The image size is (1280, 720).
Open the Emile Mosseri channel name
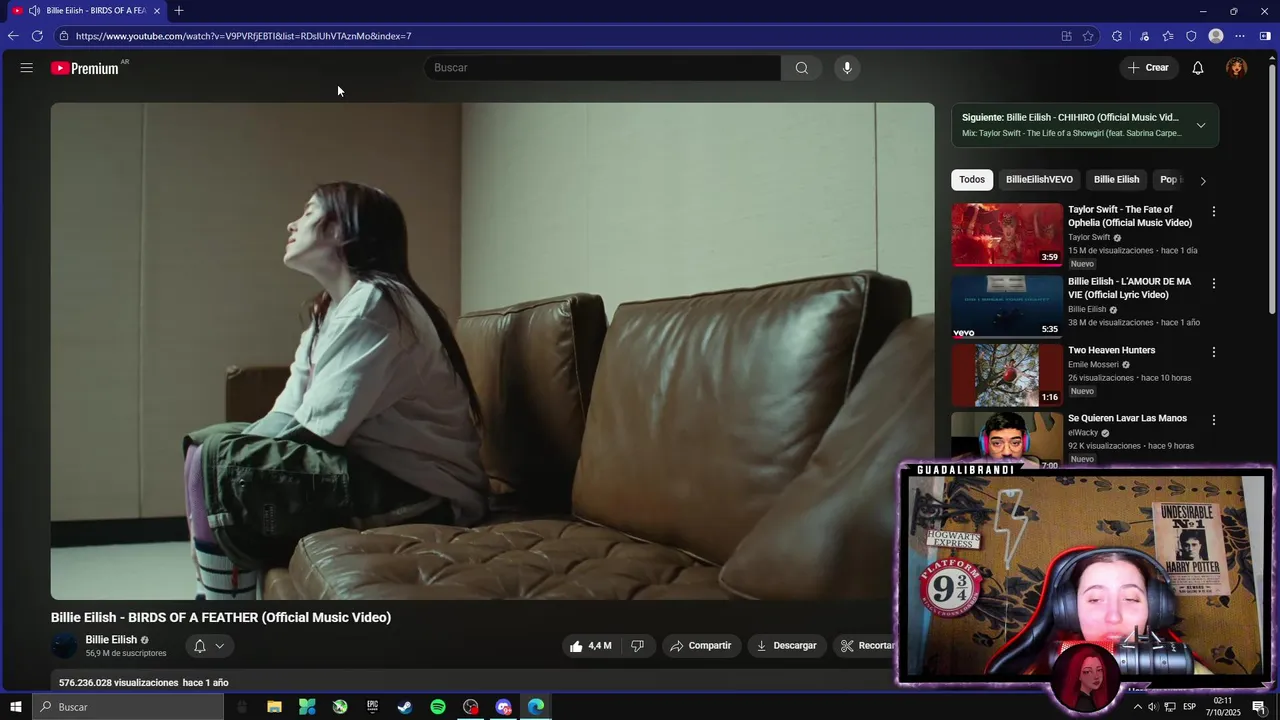click(1093, 364)
